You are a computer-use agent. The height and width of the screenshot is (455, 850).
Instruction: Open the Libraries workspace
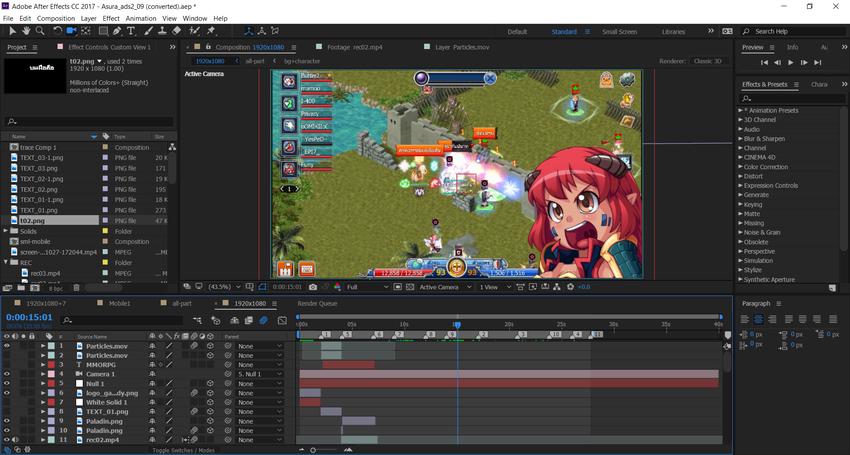pyautogui.click(x=673, y=31)
